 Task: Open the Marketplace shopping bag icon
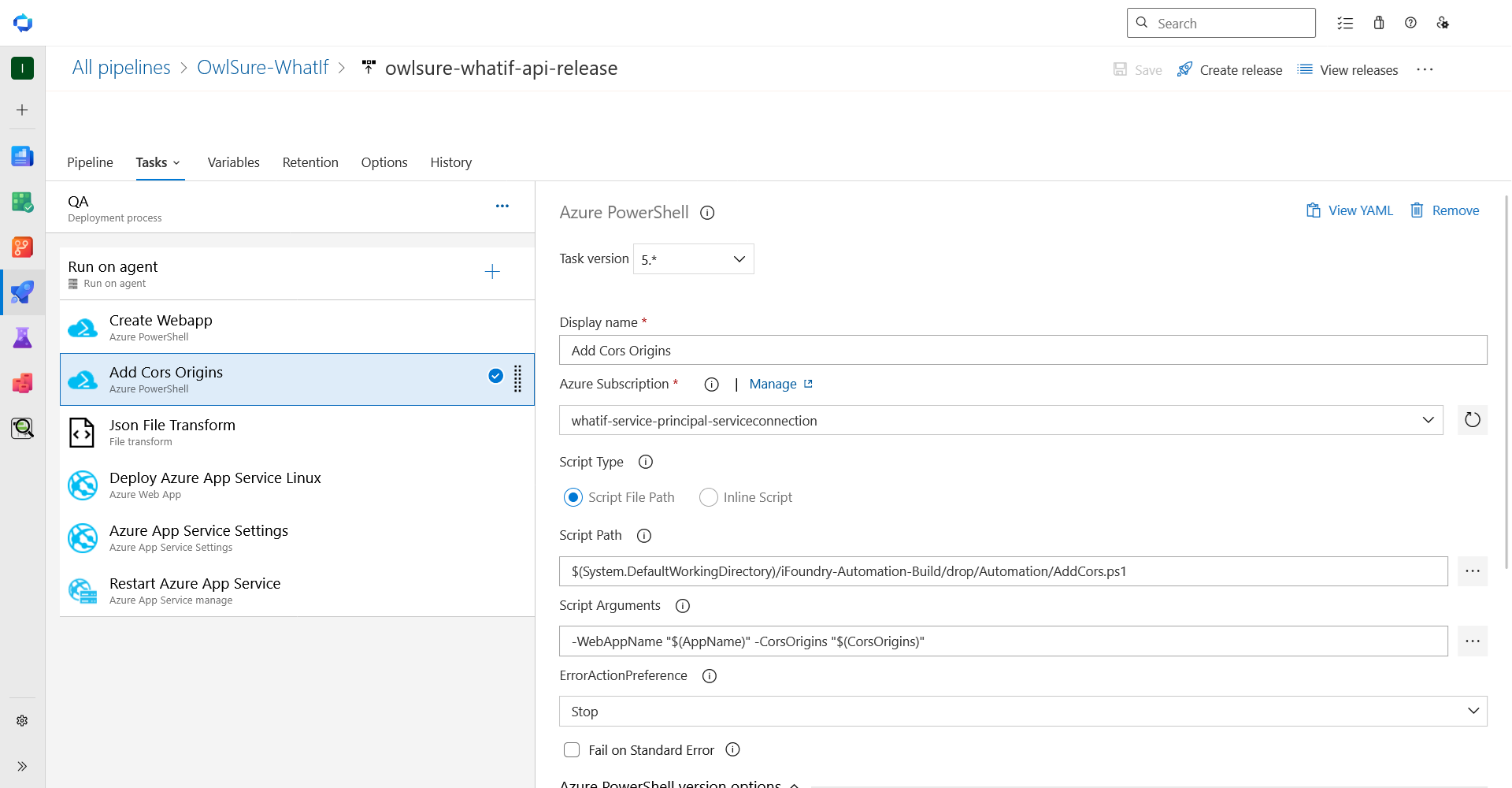(1378, 23)
